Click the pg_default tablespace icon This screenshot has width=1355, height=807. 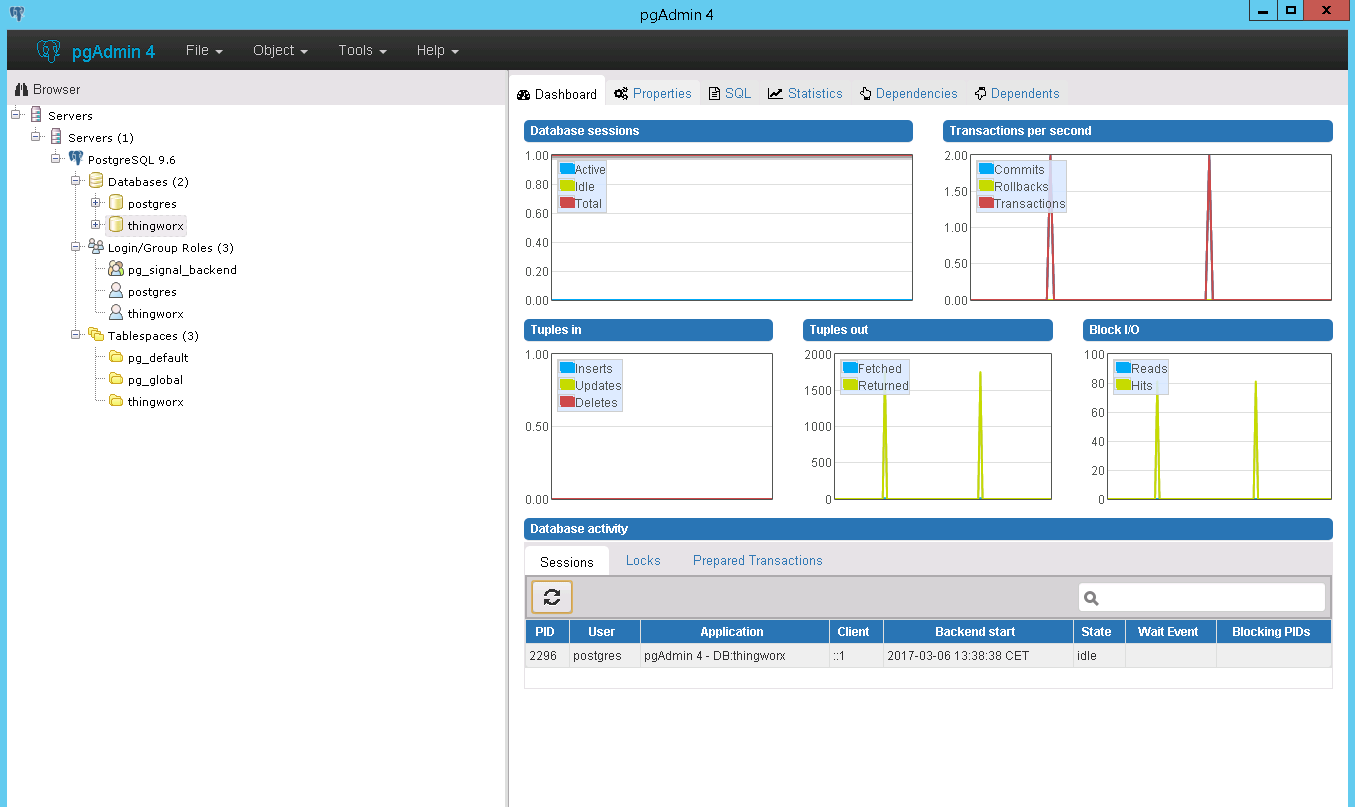(116, 357)
